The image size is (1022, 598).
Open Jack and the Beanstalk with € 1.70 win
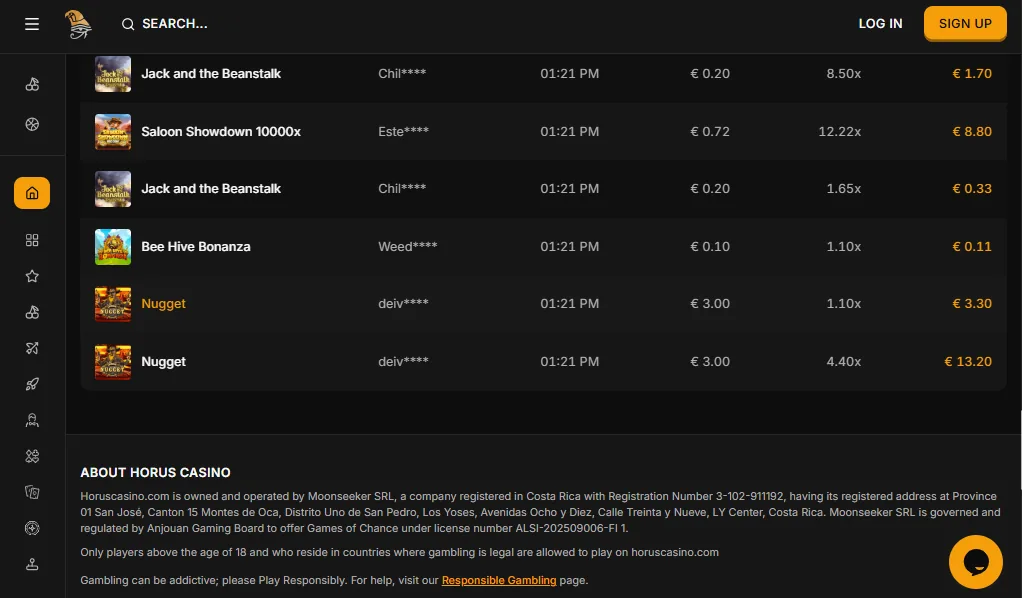(211, 74)
